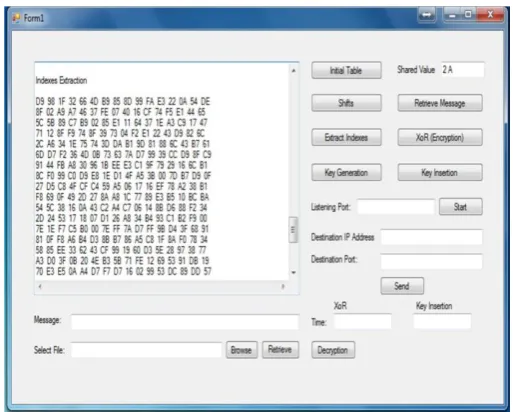The width and height of the screenshot is (513, 412).
Task: Select the Destination IP Address field
Action: 432,237
